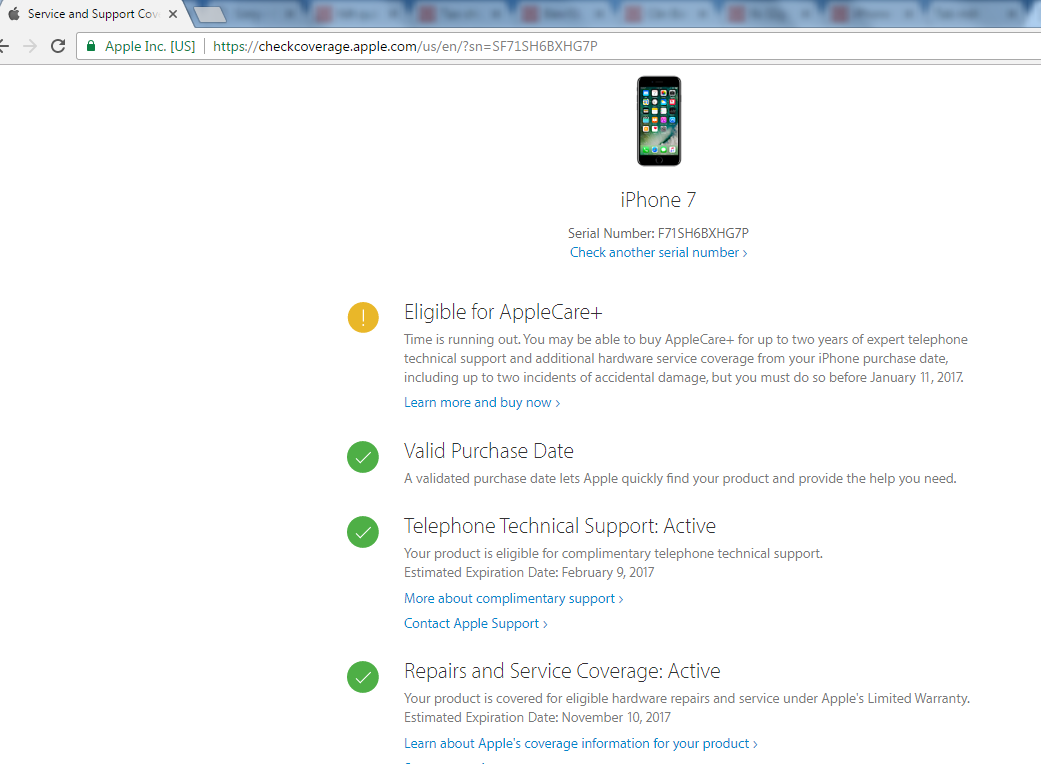
Task: Click the Apple logo favicon on tab
Action: tap(14, 14)
